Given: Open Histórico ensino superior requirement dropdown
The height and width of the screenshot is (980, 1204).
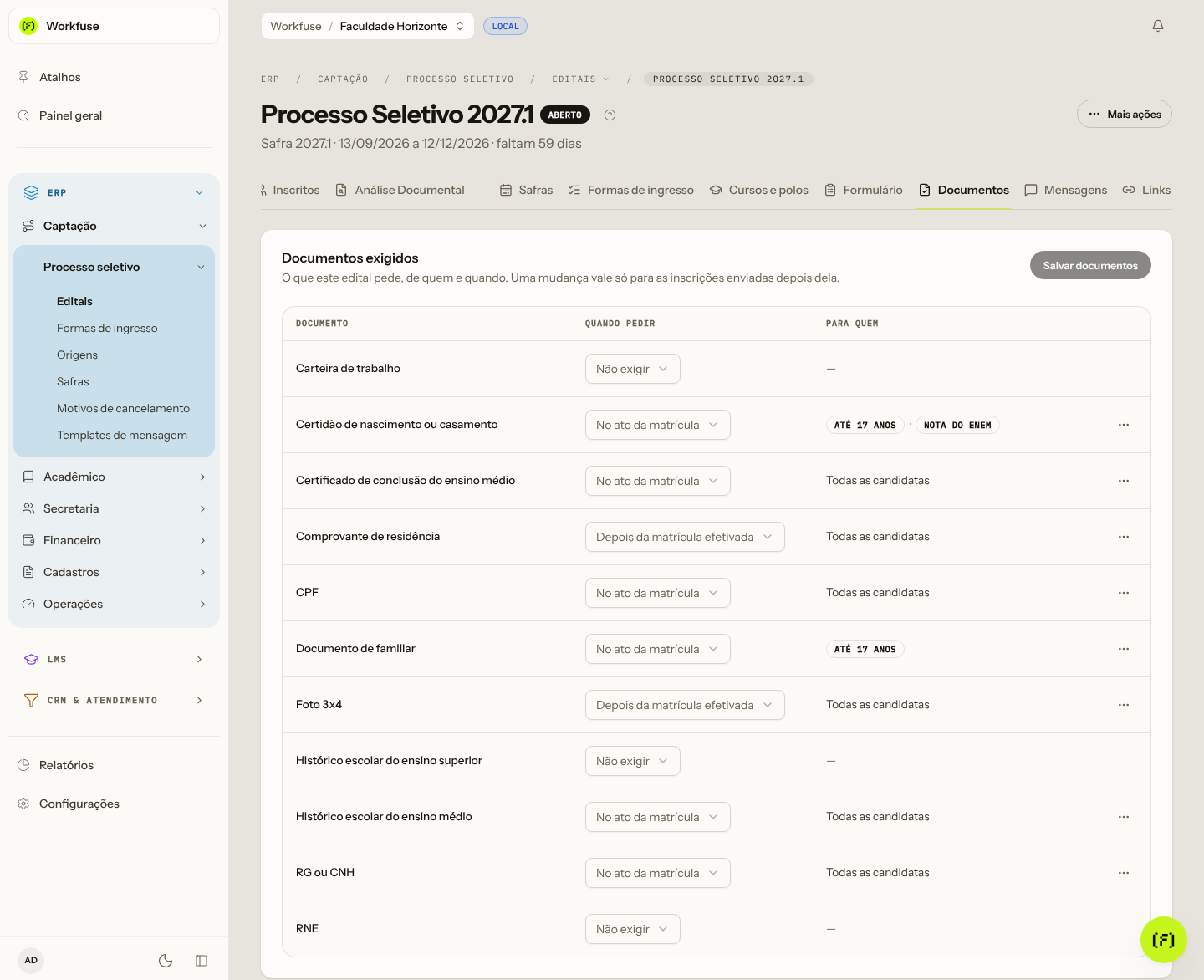Looking at the screenshot, I should [x=633, y=761].
